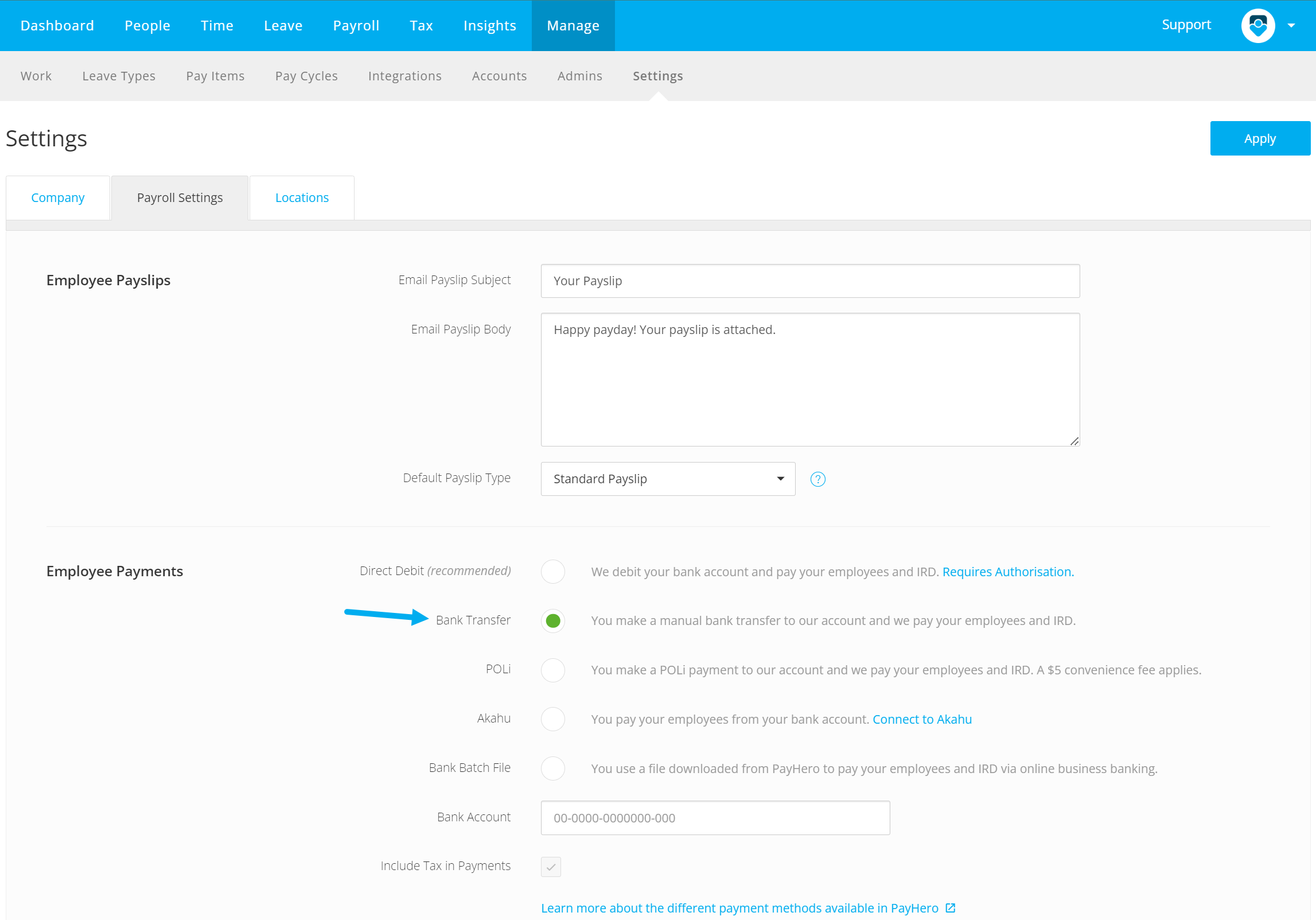The height and width of the screenshot is (920, 1316).
Task: Open the Accounts submenu
Action: click(x=499, y=76)
